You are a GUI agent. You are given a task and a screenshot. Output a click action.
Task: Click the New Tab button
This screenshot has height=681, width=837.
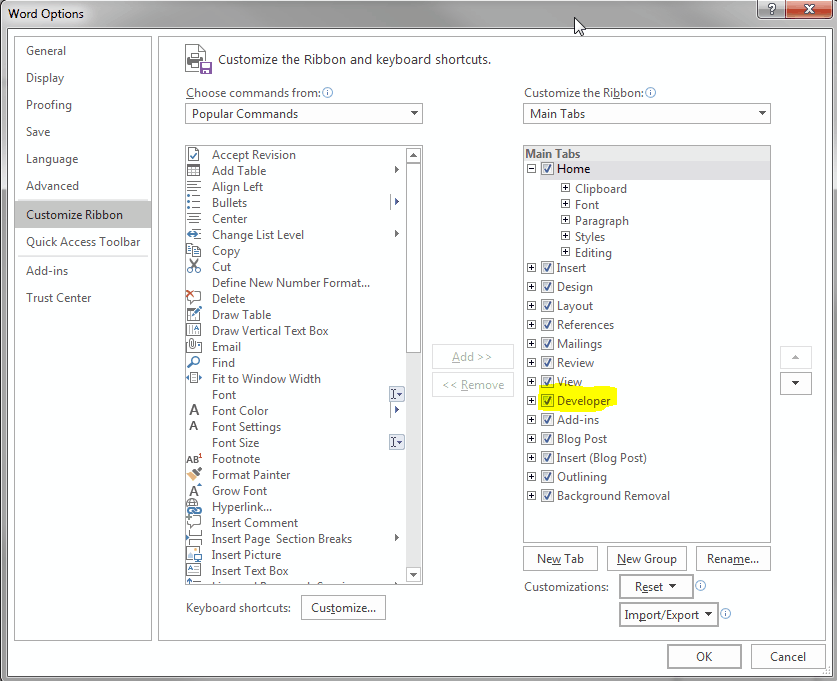click(560, 559)
